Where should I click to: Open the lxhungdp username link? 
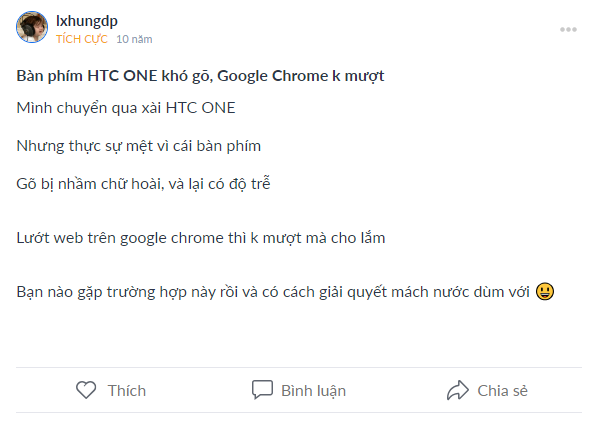87,21
